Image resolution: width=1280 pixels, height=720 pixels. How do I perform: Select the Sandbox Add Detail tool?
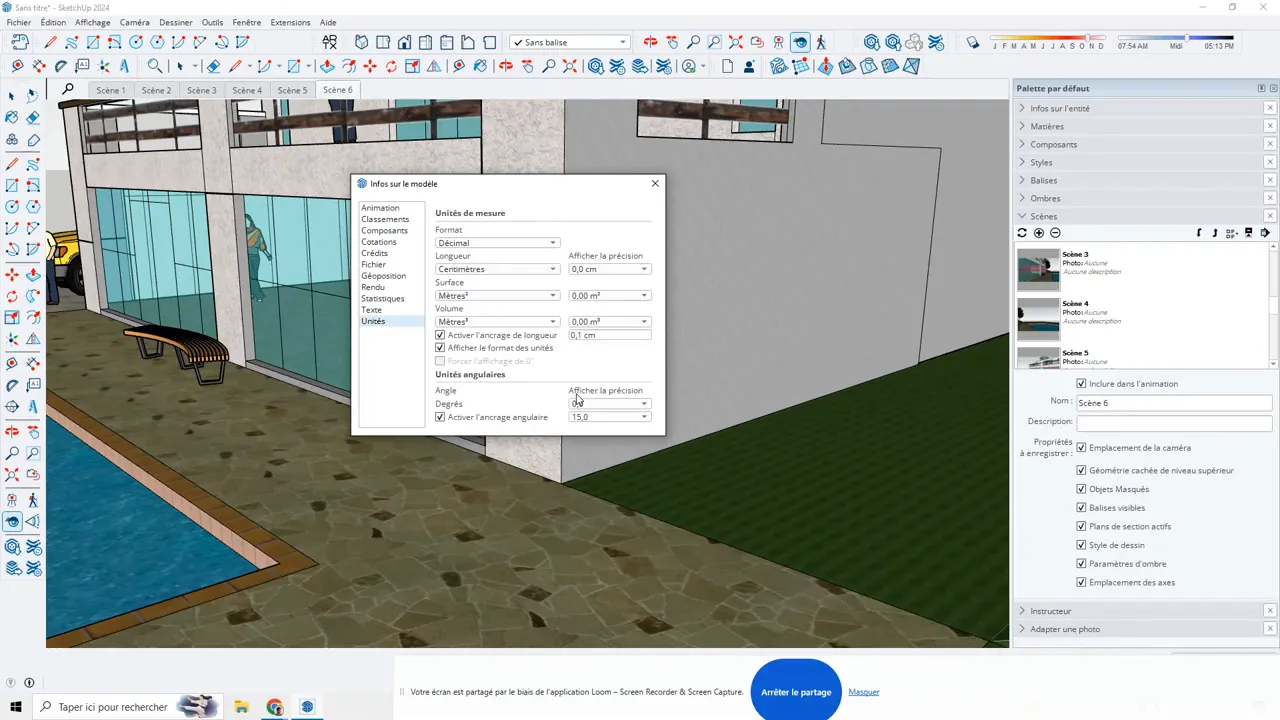(x=890, y=66)
